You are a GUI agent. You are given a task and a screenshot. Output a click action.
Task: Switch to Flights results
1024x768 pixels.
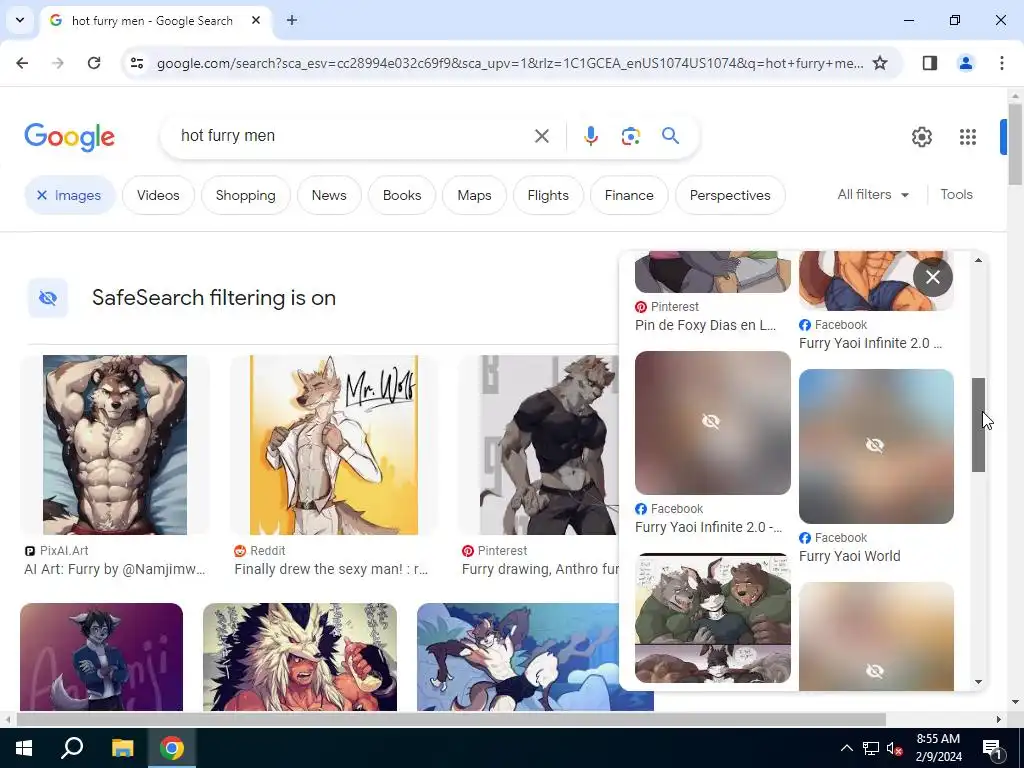548,195
